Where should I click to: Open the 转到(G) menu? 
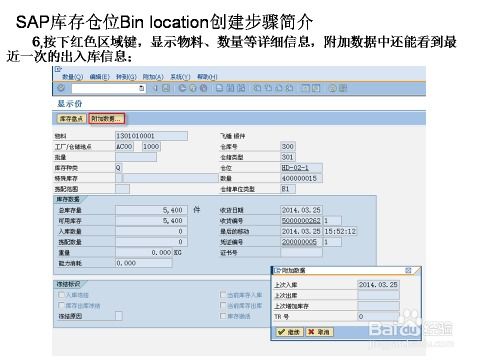(x=126, y=77)
